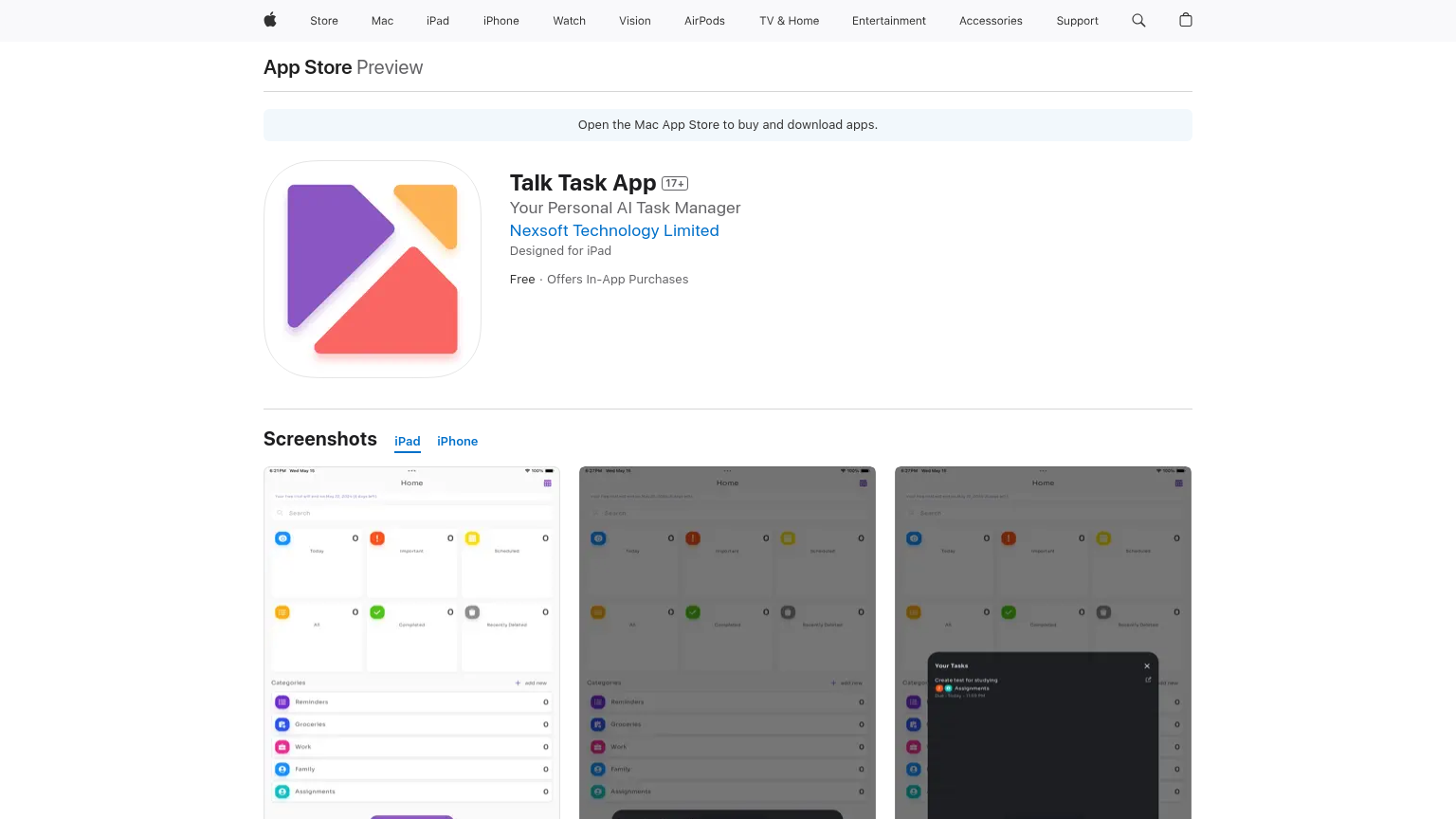The width and height of the screenshot is (1456, 819).
Task: Click the Family person icon
Action: click(282, 769)
